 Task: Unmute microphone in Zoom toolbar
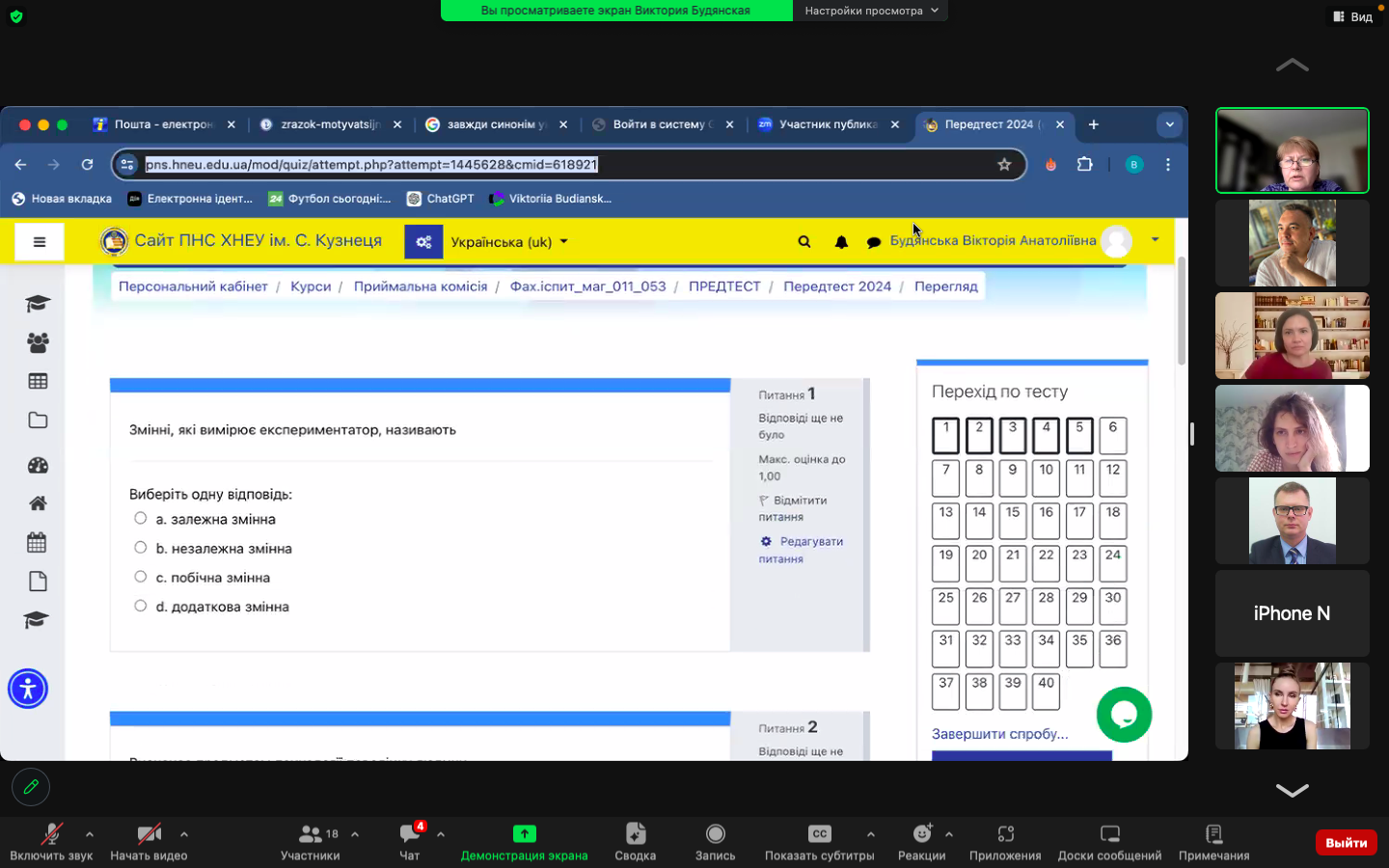click(x=51, y=841)
